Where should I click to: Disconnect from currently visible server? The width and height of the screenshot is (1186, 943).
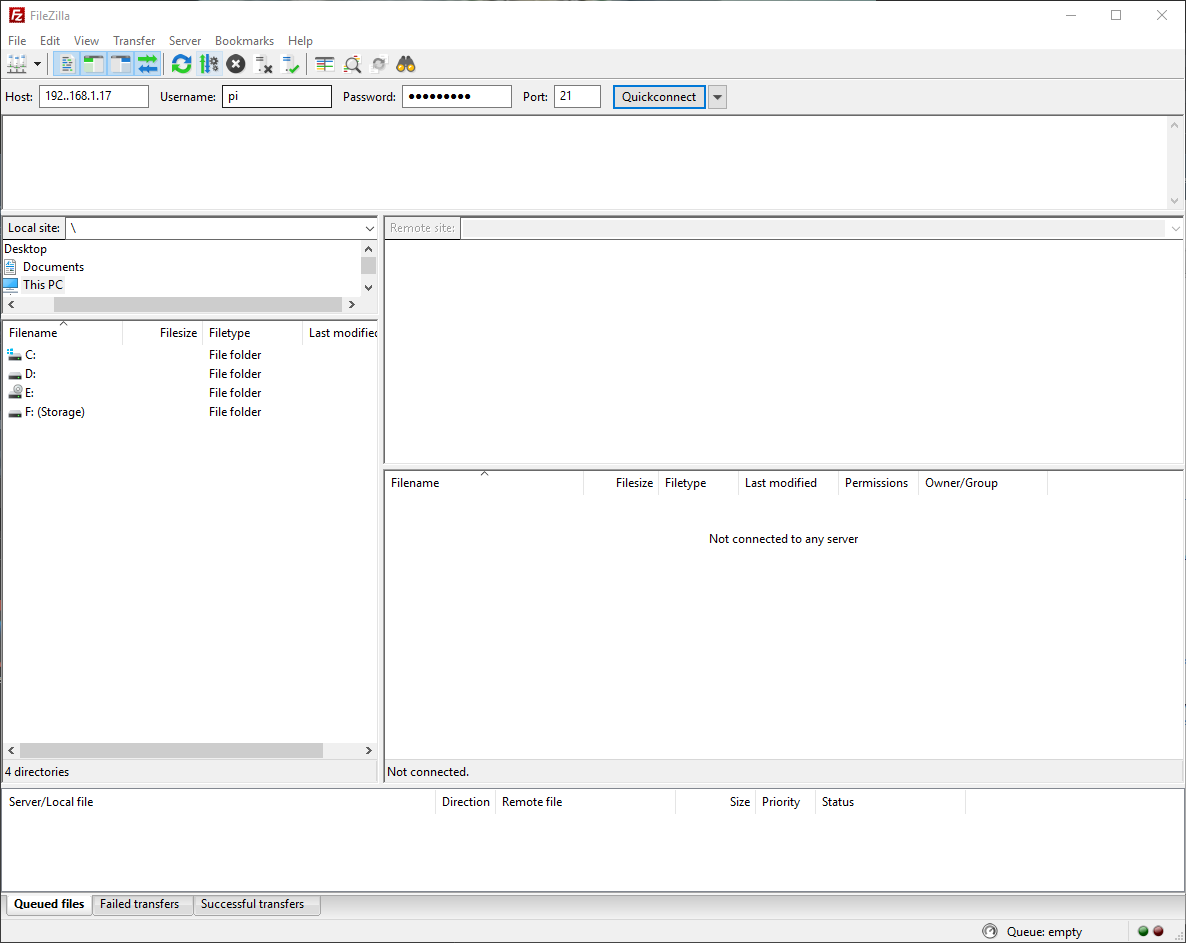point(263,64)
